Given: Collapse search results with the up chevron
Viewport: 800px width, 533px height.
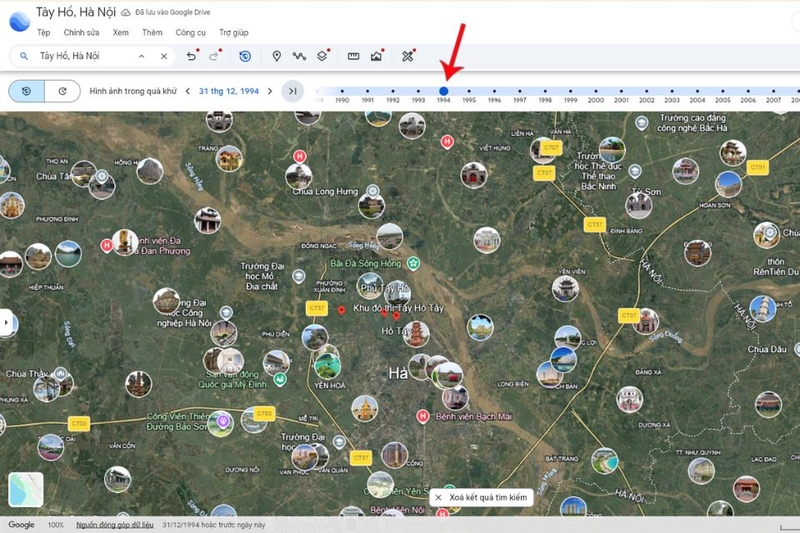Looking at the screenshot, I should click(141, 56).
